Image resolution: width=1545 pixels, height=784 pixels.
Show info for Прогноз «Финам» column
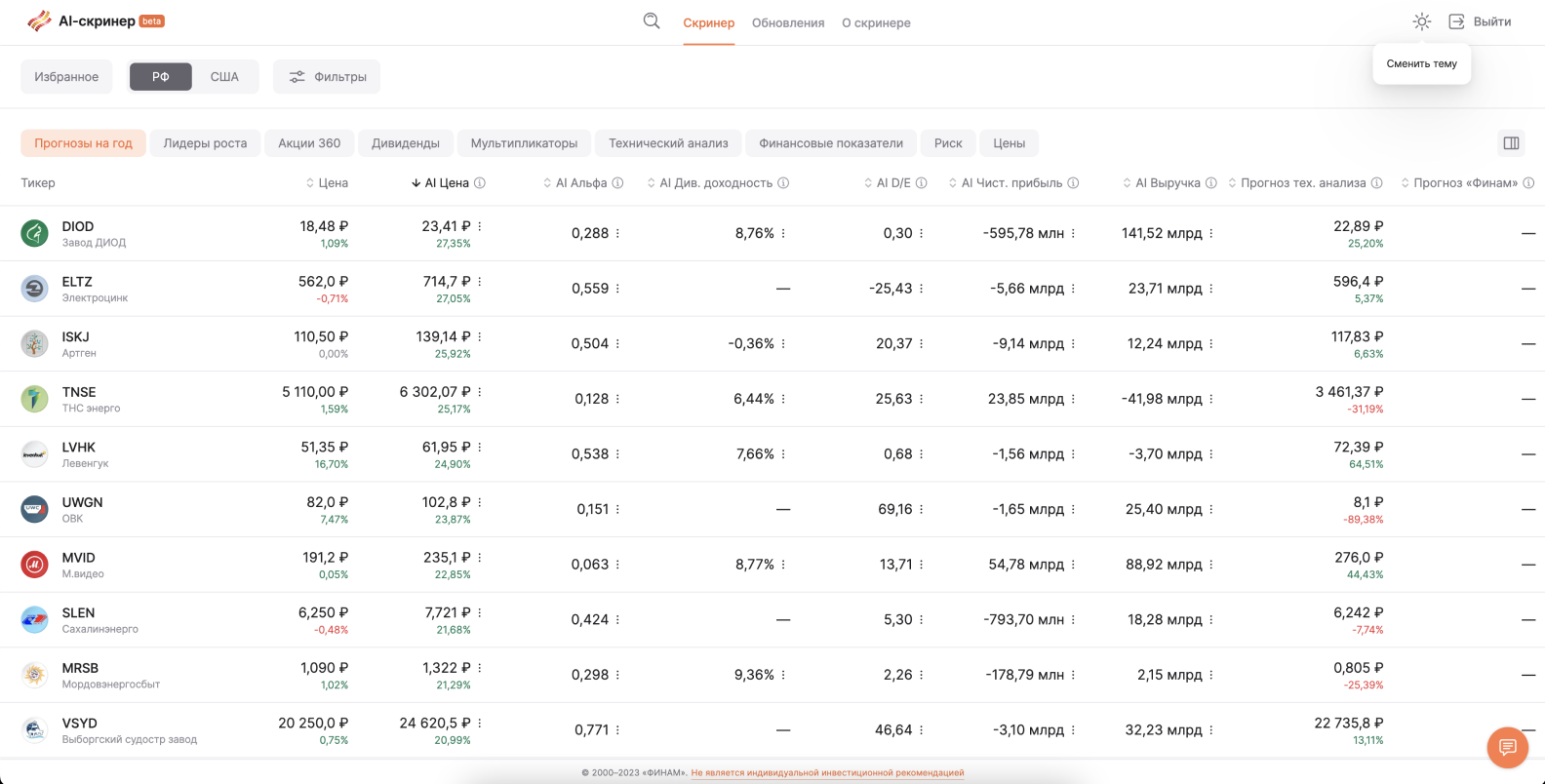coord(1528,183)
